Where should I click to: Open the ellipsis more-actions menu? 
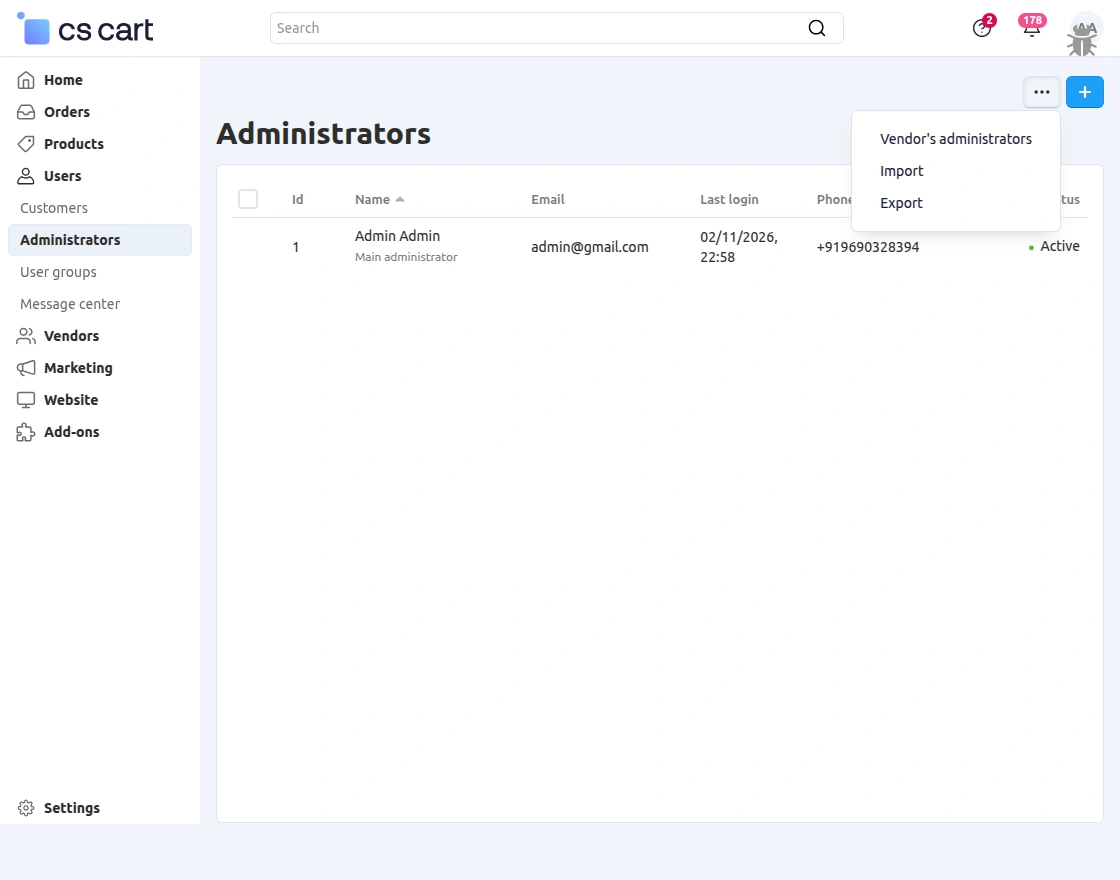1041,92
